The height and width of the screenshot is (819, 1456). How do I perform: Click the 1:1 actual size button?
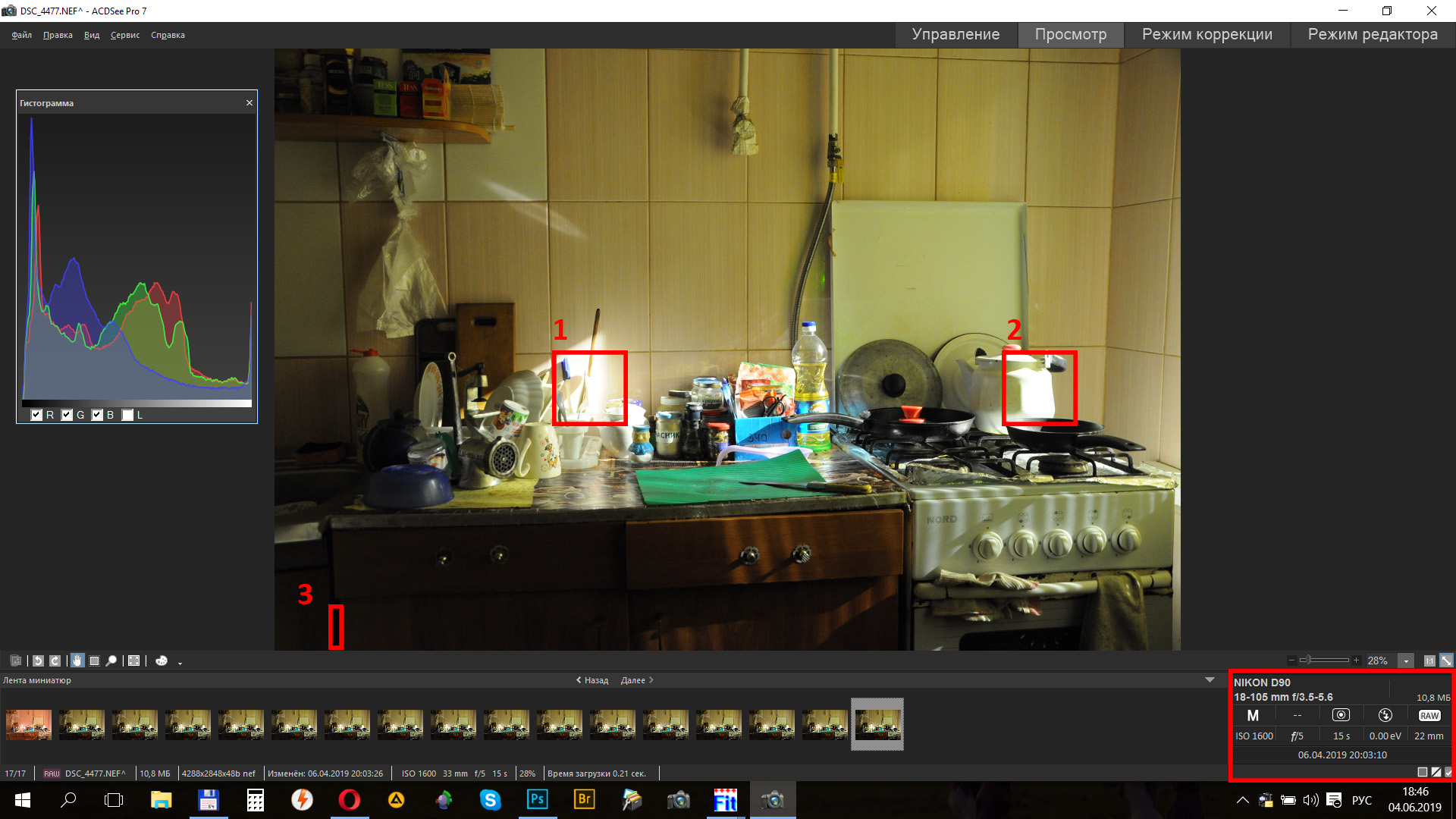tap(1429, 661)
